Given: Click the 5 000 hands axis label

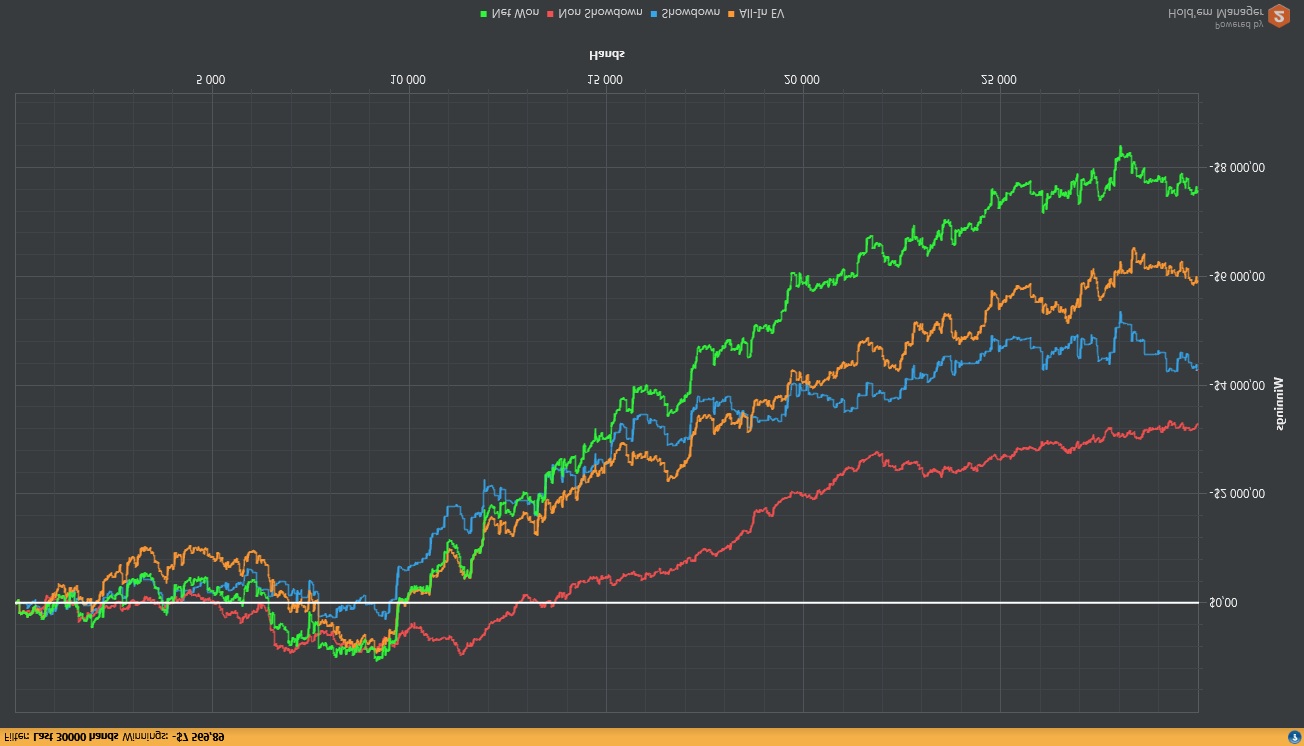Looking at the screenshot, I should tap(210, 80).
